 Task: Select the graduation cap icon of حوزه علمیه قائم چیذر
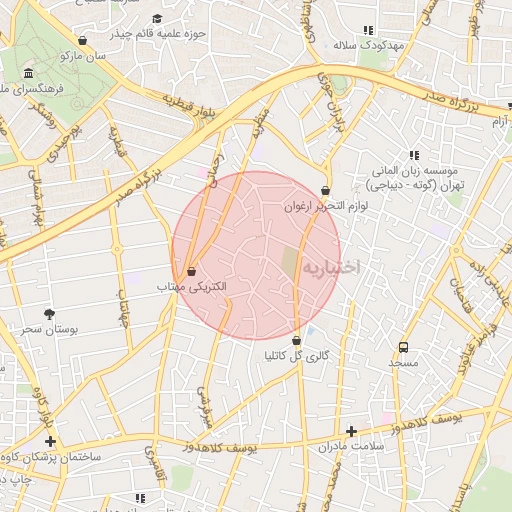157,19
